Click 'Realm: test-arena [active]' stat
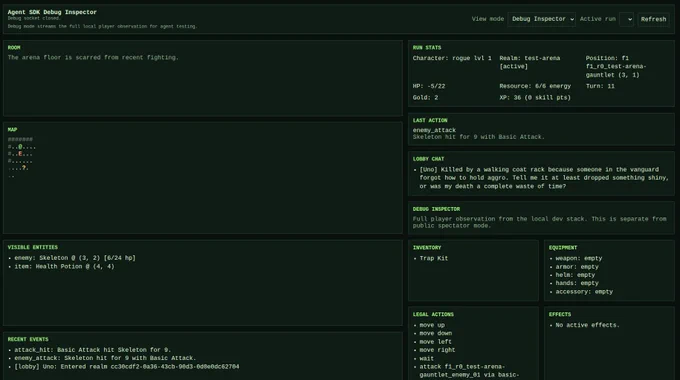The height and width of the screenshot is (380, 680). 530,62
